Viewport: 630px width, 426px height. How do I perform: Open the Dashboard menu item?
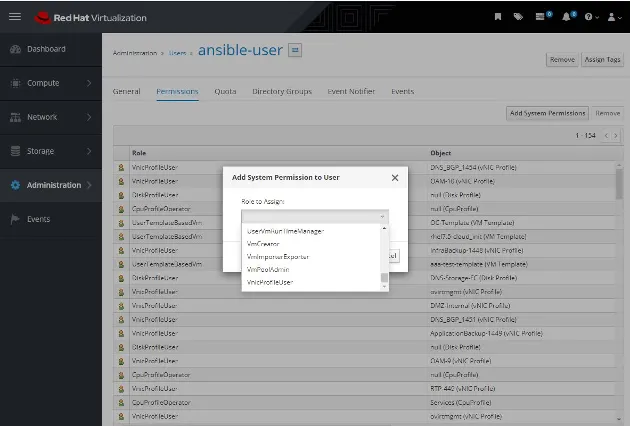[x=51, y=49]
